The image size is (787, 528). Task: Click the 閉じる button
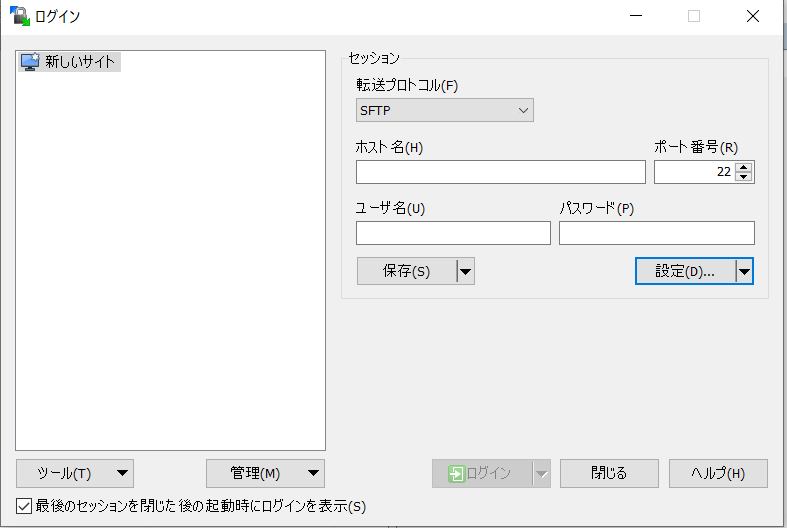(x=609, y=473)
